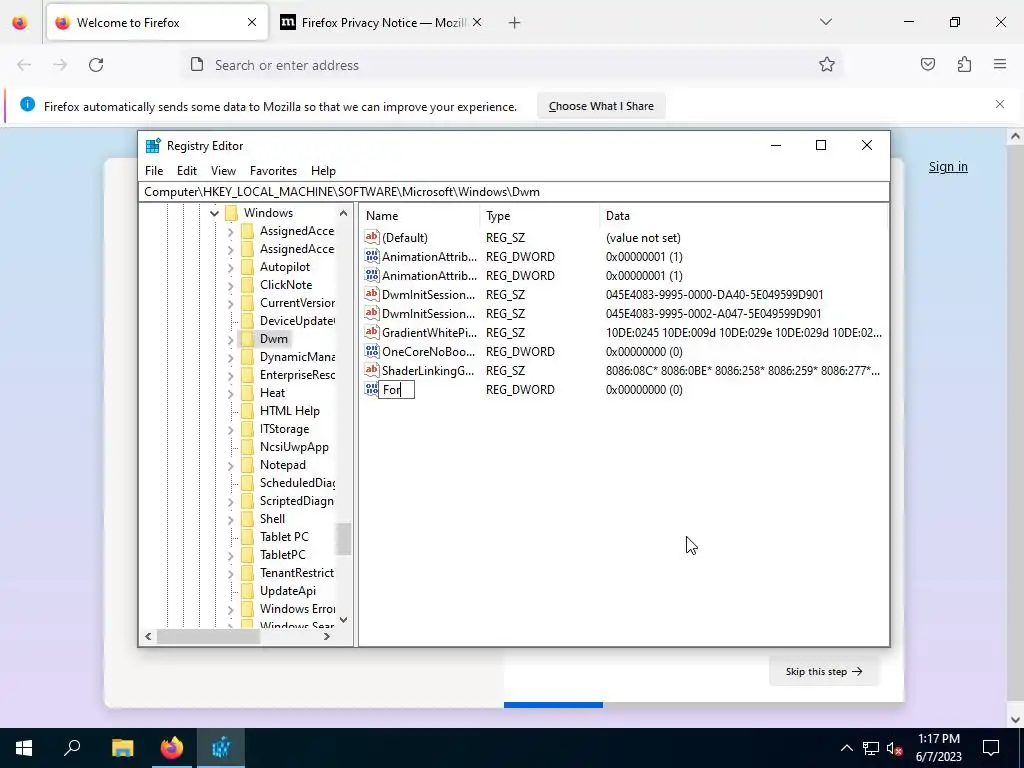Open the File menu in Registry Editor
1024x768 pixels.
pos(154,170)
